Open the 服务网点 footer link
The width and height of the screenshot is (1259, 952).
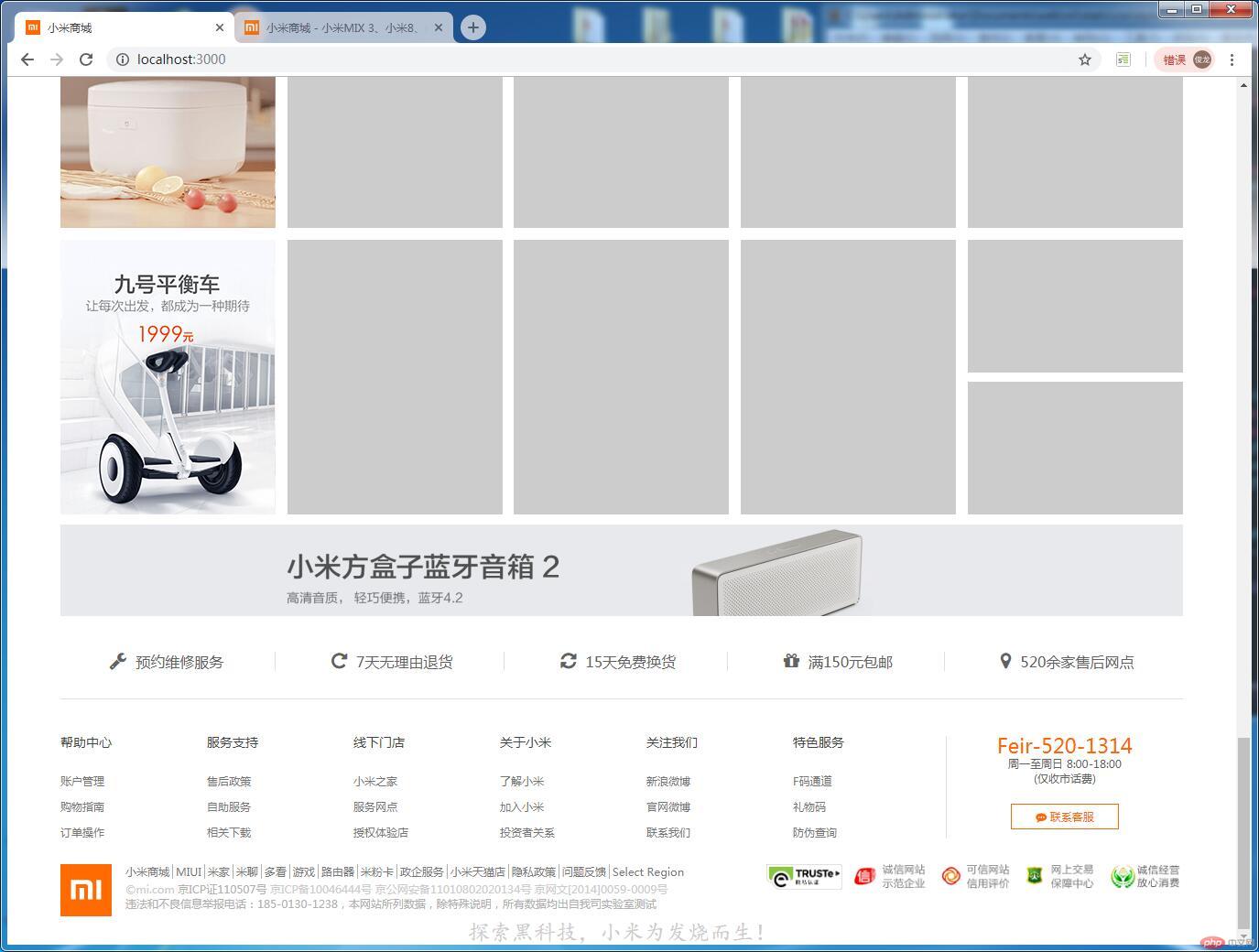(375, 807)
